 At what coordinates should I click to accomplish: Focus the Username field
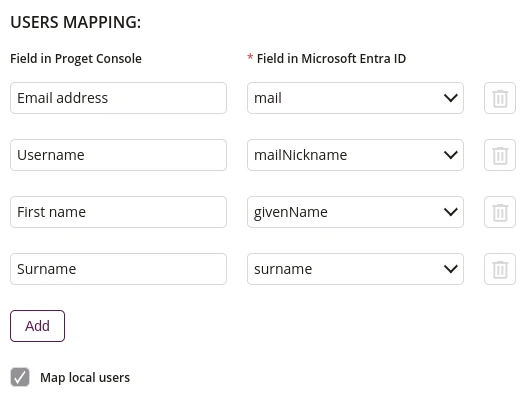(118, 155)
